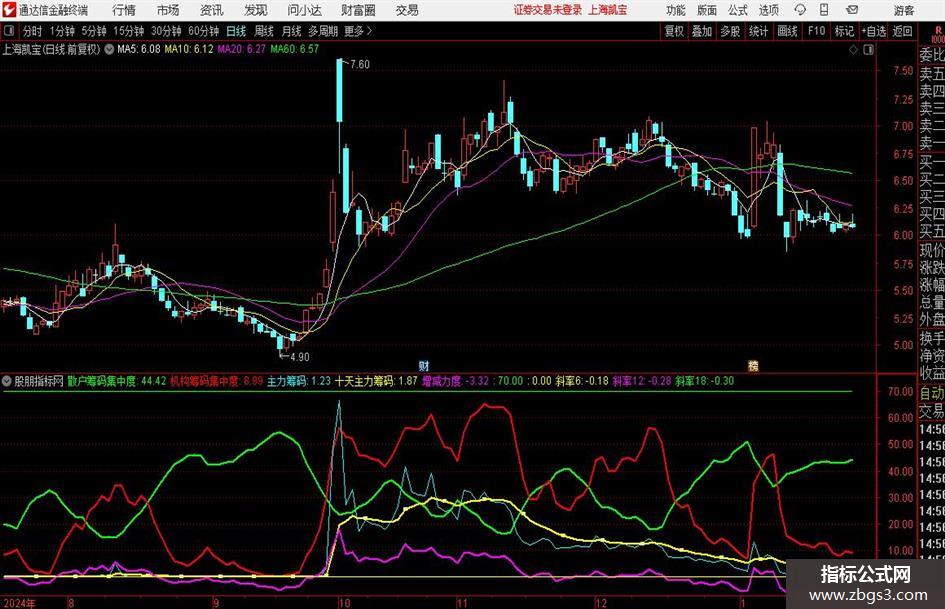Click the MA10: 6.12 label

point(189,49)
